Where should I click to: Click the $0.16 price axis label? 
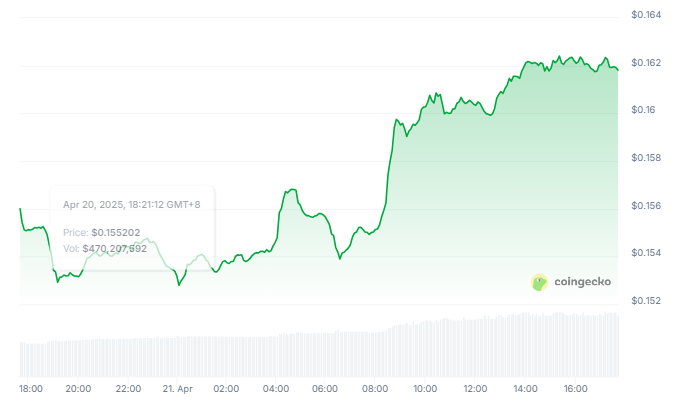pyautogui.click(x=642, y=110)
